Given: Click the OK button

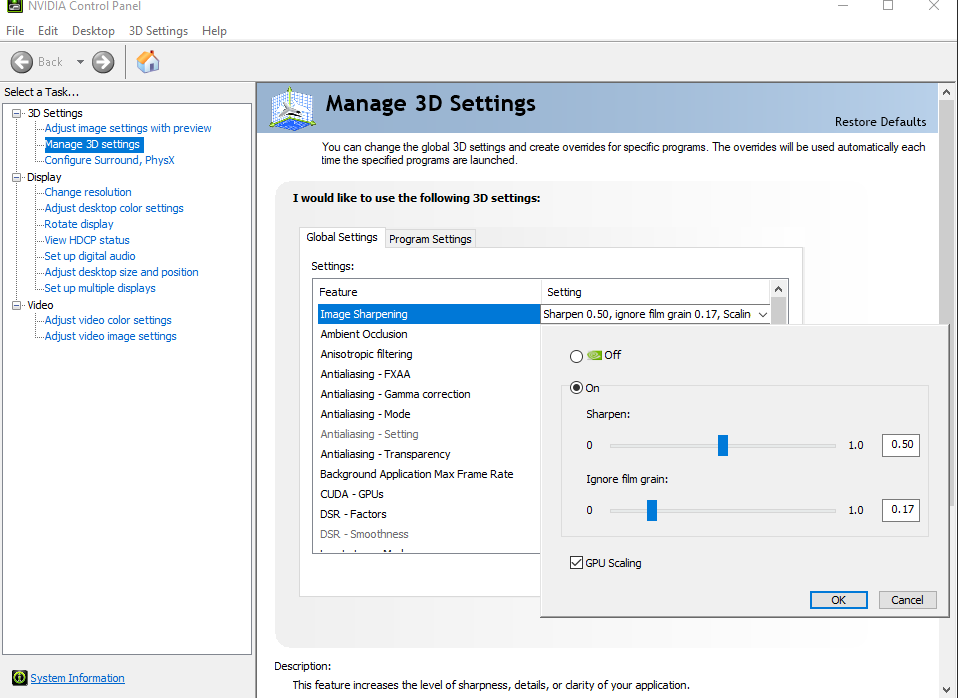Looking at the screenshot, I should [838, 600].
